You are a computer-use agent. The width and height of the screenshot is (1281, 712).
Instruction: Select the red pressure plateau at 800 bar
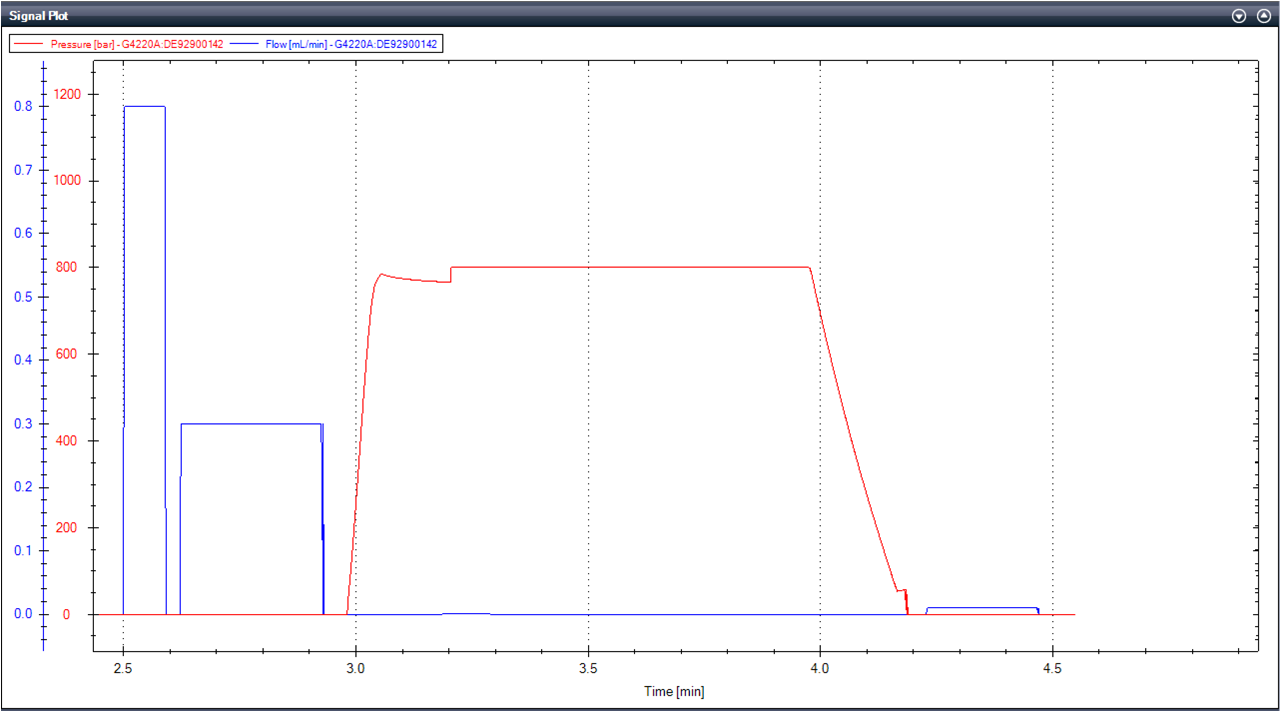[x=630, y=267]
